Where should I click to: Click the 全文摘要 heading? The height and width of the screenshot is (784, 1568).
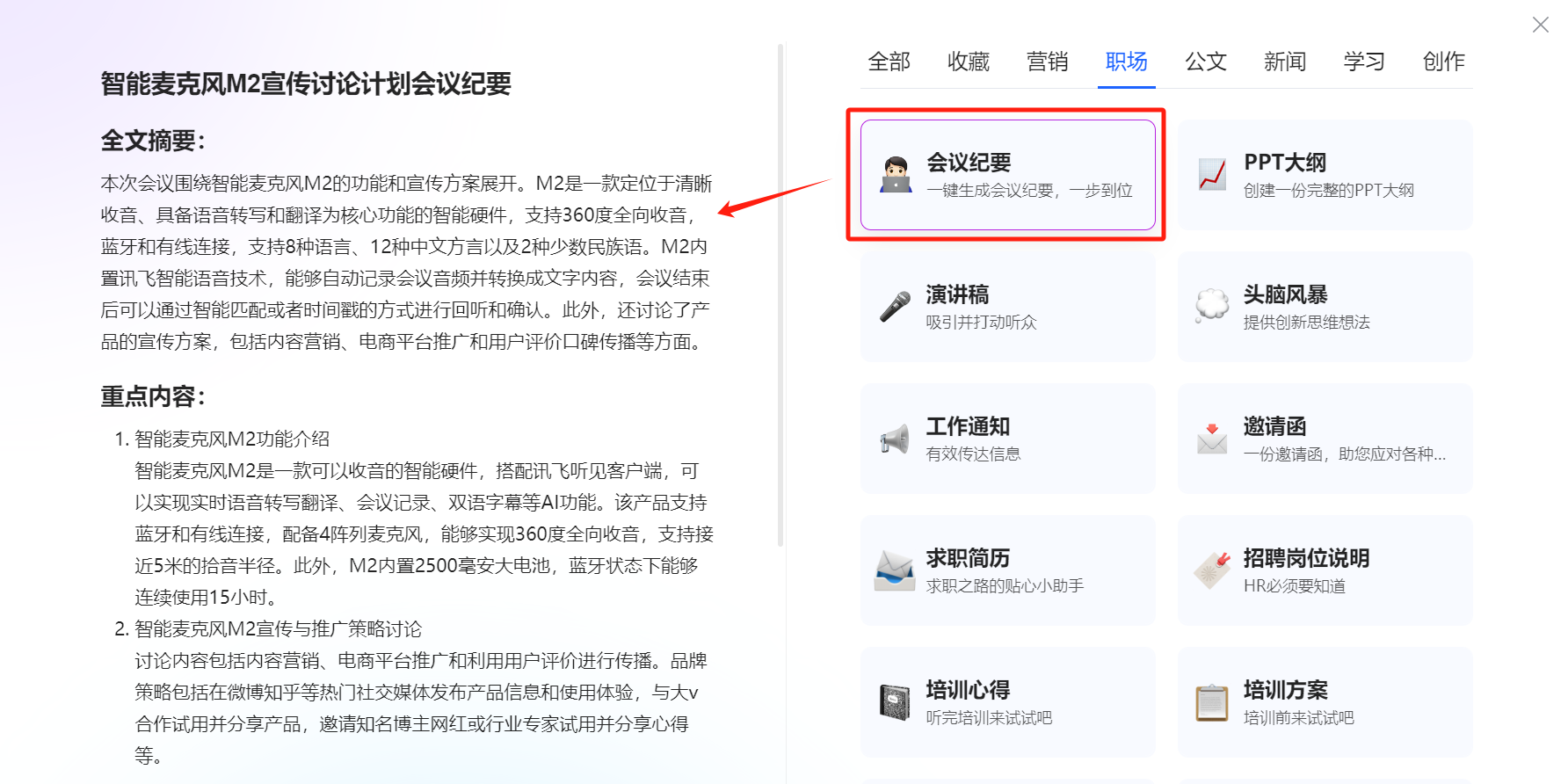point(153,141)
